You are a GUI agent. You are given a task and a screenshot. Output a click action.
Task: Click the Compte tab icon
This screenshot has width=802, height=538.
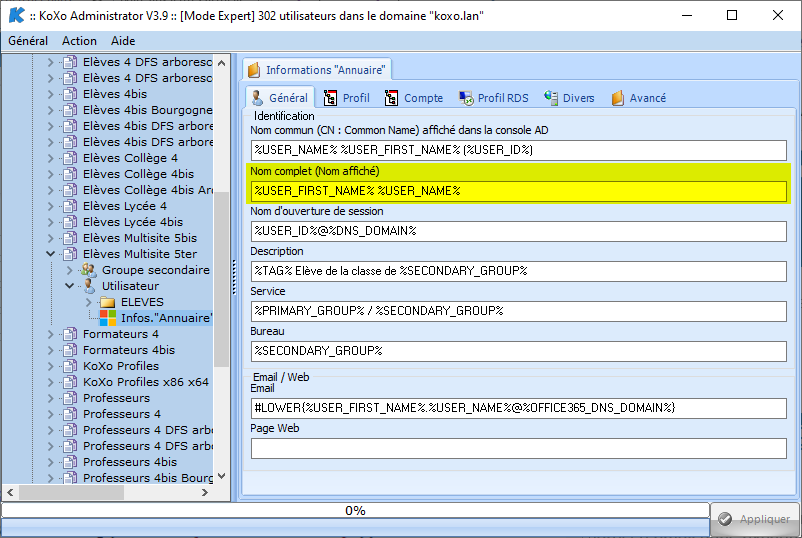(391, 98)
